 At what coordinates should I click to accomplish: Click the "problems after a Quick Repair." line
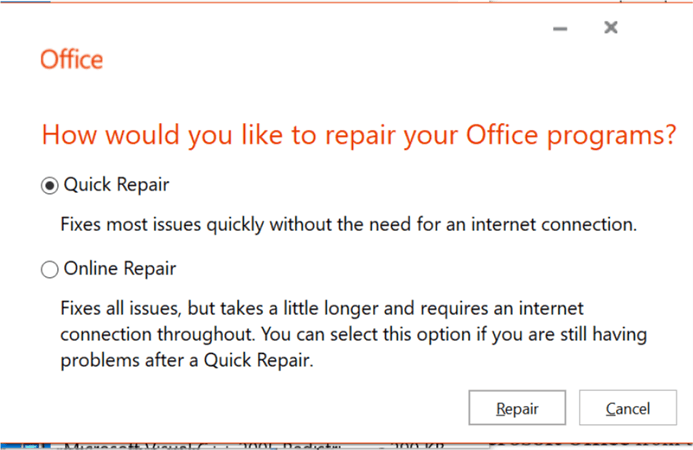[187, 360]
